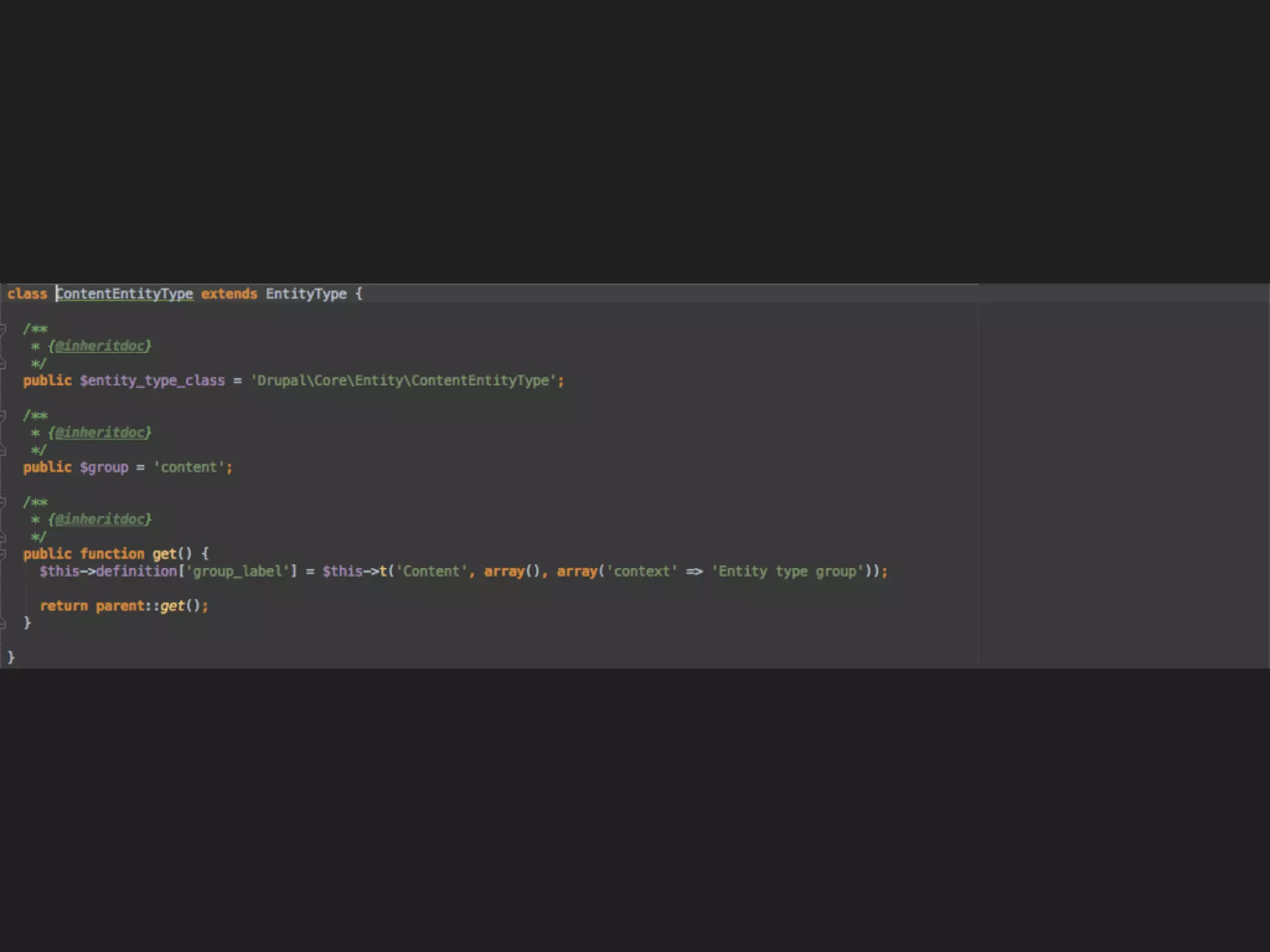Image resolution: width=1270 pixels, height=952 pixels.
Task: Fold the get() function body
Action: coord(2,554)
